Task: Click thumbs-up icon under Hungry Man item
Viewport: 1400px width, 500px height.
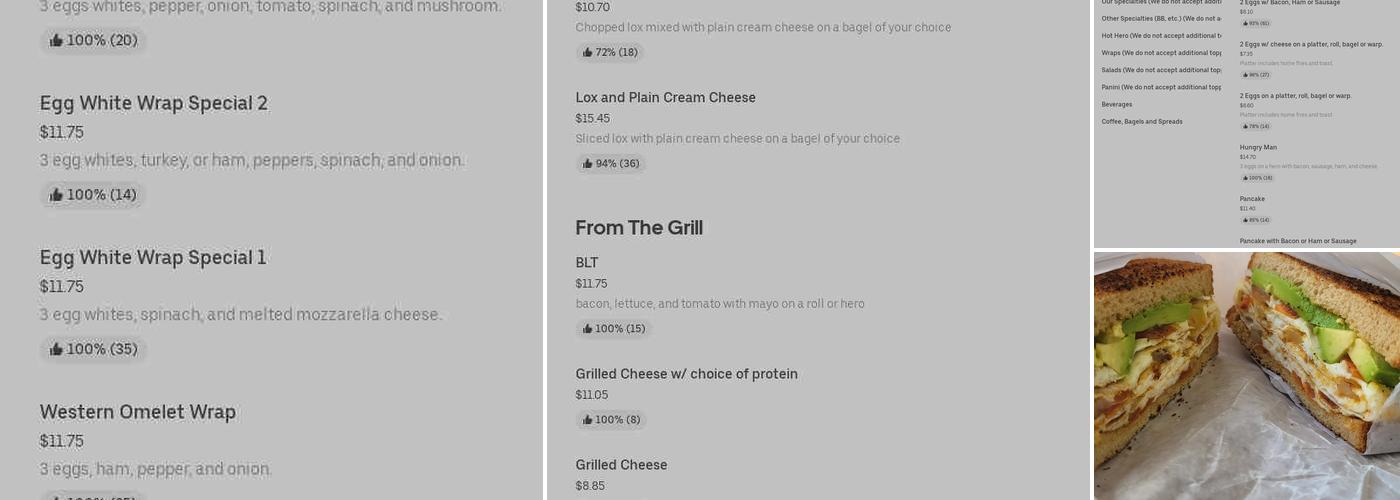Action: [x=1245, y=178]
